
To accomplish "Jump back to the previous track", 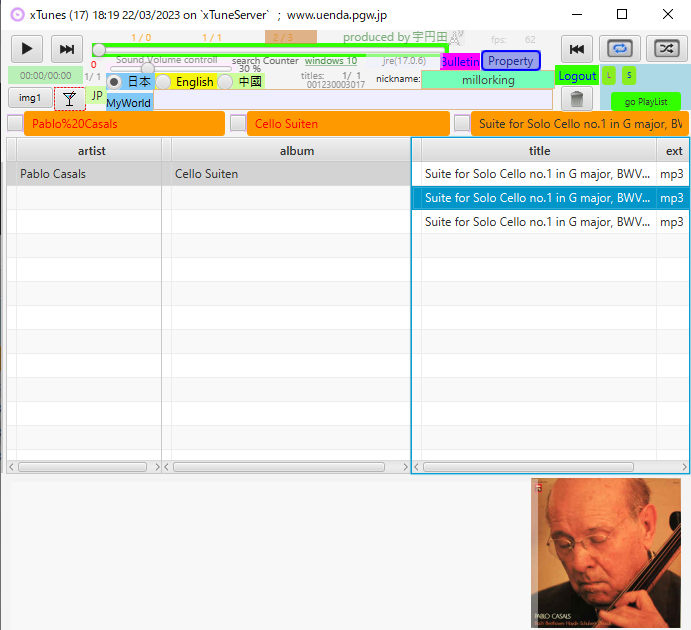I will tap(575, 49).
